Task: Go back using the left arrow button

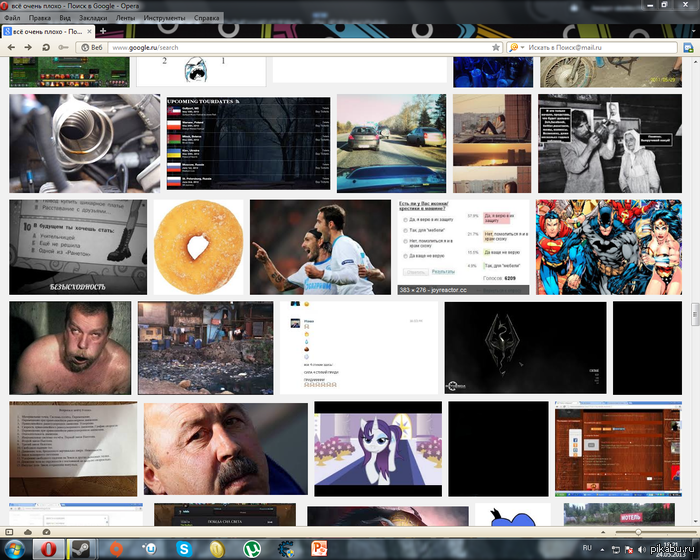Action: coord(12,47)
